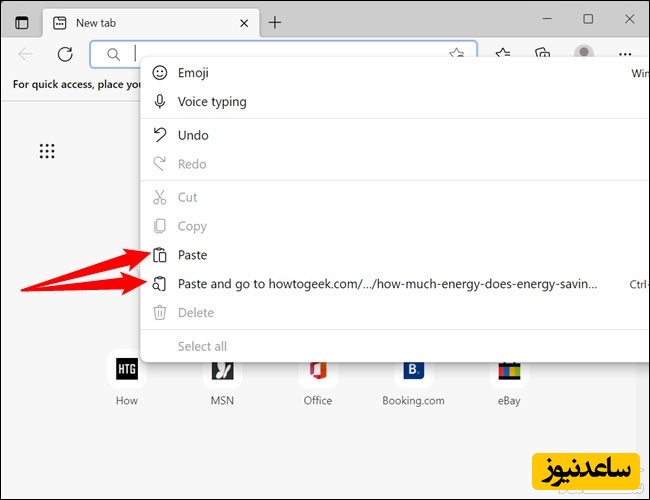Select Voice typing in context menu
This screenshot has height=500, width=650.
point(211,102)
